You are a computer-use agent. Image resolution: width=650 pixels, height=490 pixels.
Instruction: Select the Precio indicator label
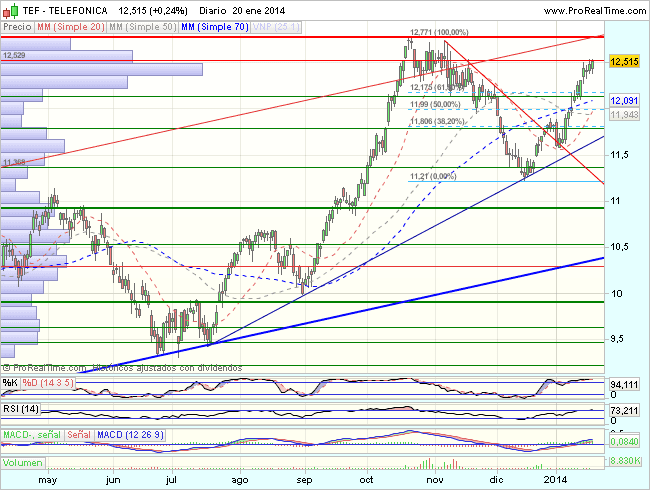(x=17, y=27)
